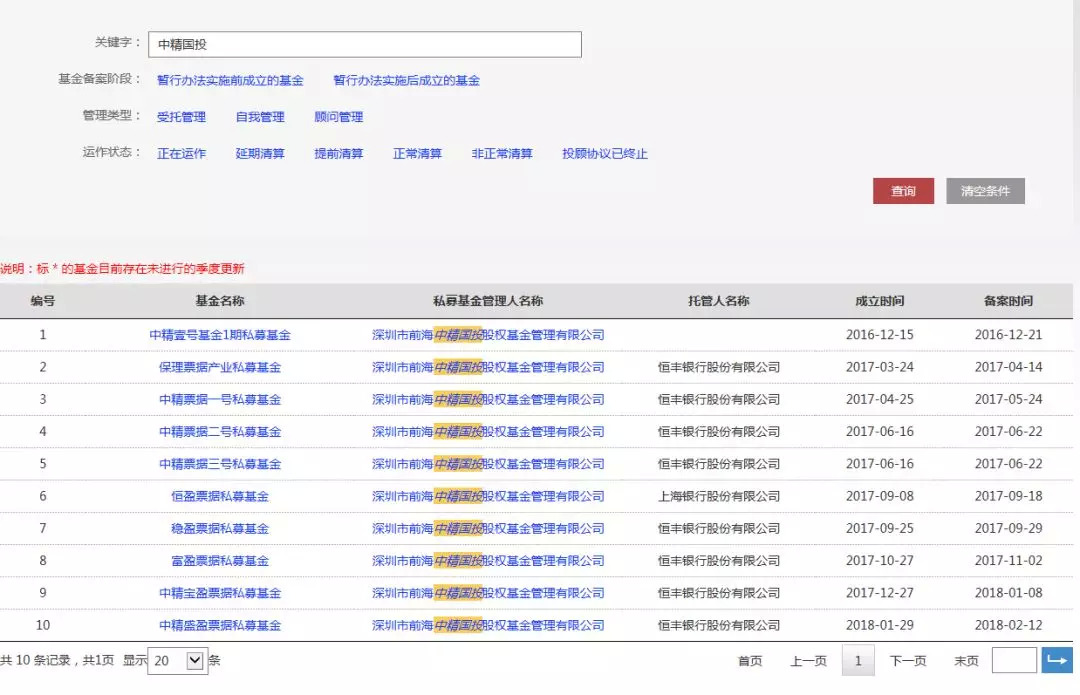This screenshot has height=695, width=1080.
Task: Select 暂行办法实施后成立的基金 filter
Action: coord(406,80)
